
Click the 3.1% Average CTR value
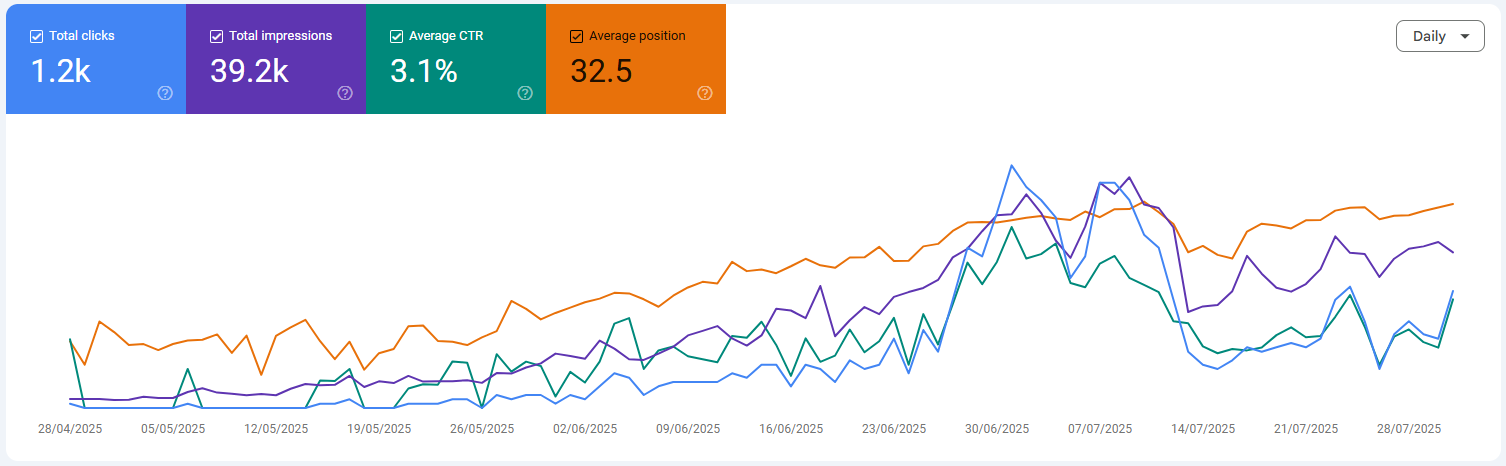(423, 71)
